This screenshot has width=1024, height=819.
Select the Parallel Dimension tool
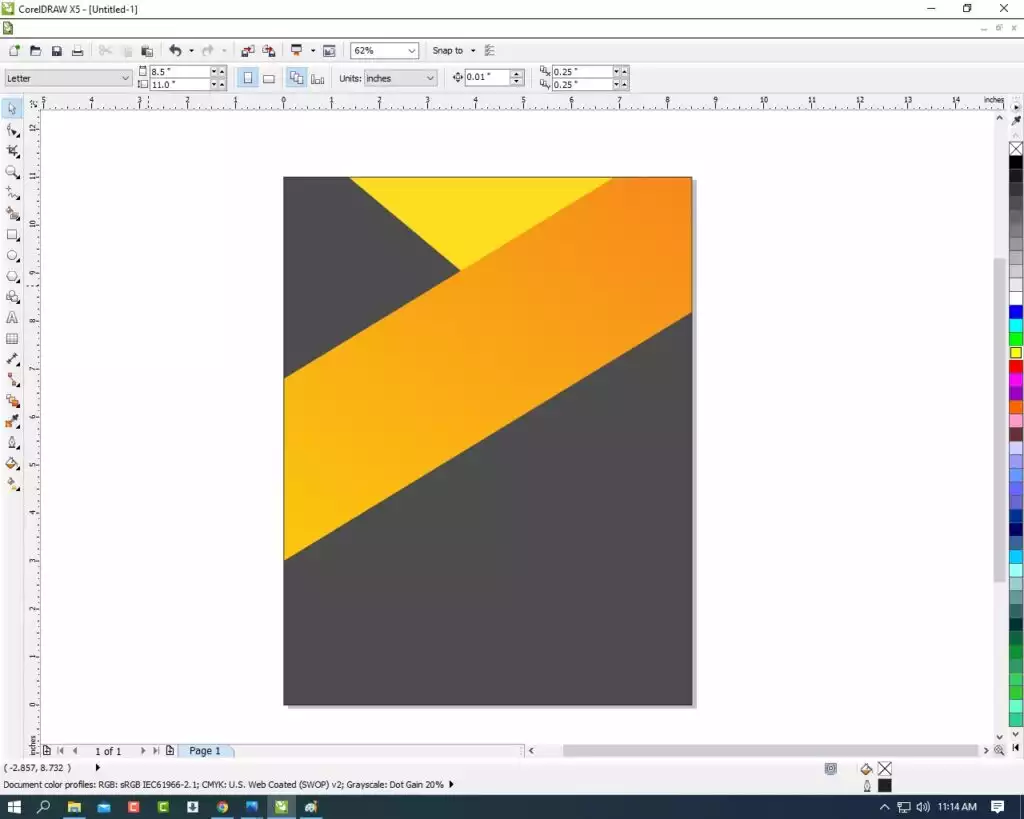12,359
